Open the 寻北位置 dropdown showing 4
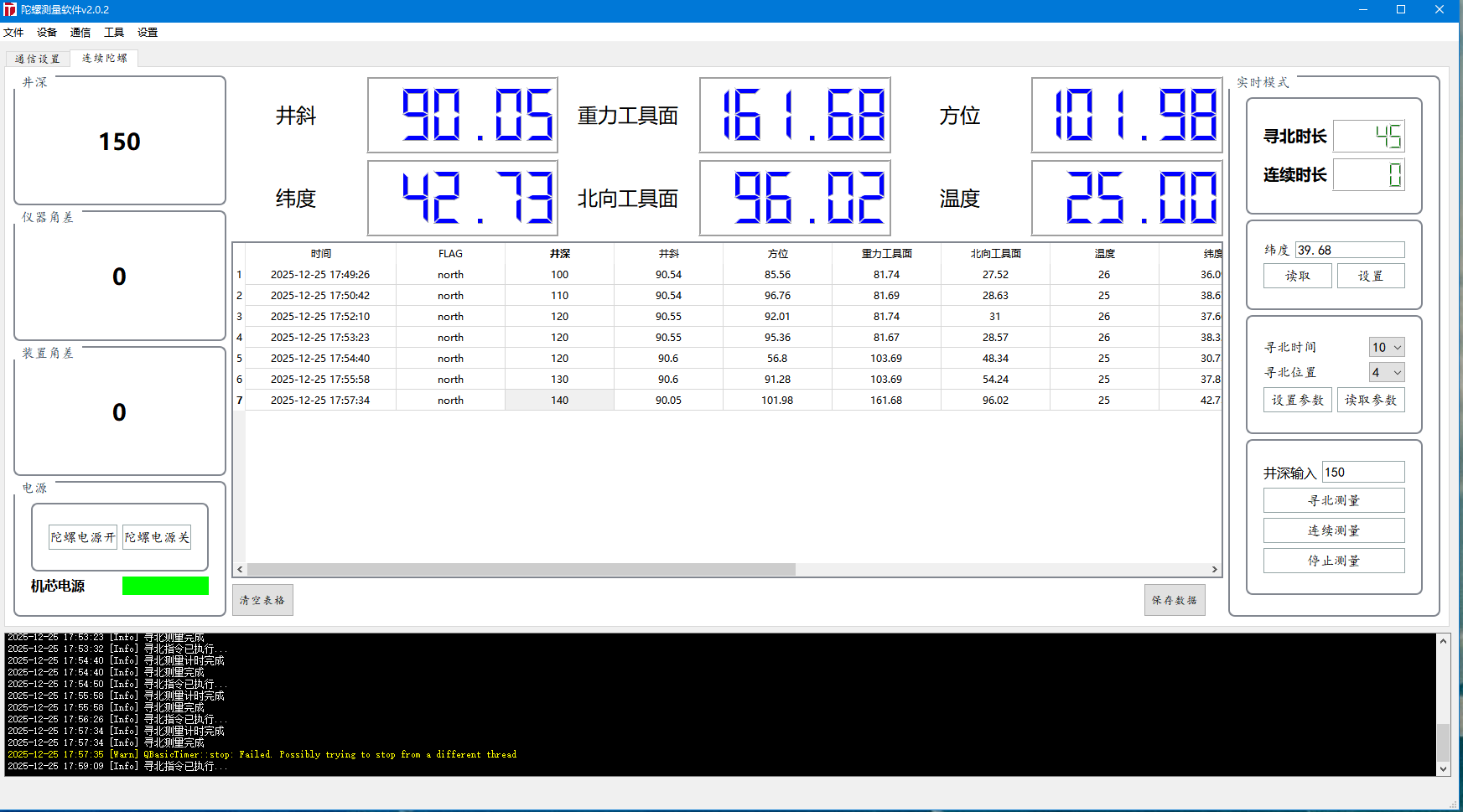 1387,372
